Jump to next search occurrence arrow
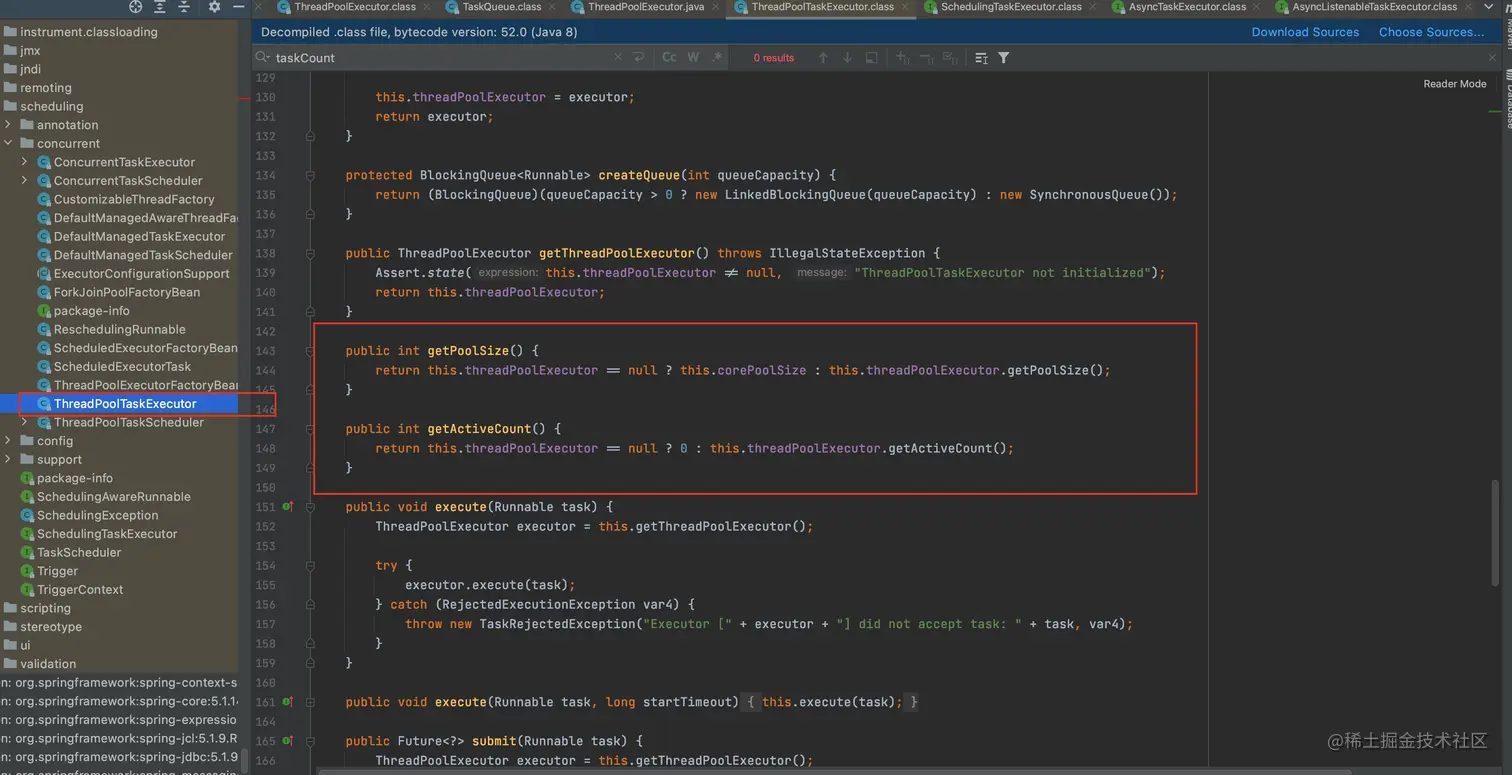 pos(847,58)
